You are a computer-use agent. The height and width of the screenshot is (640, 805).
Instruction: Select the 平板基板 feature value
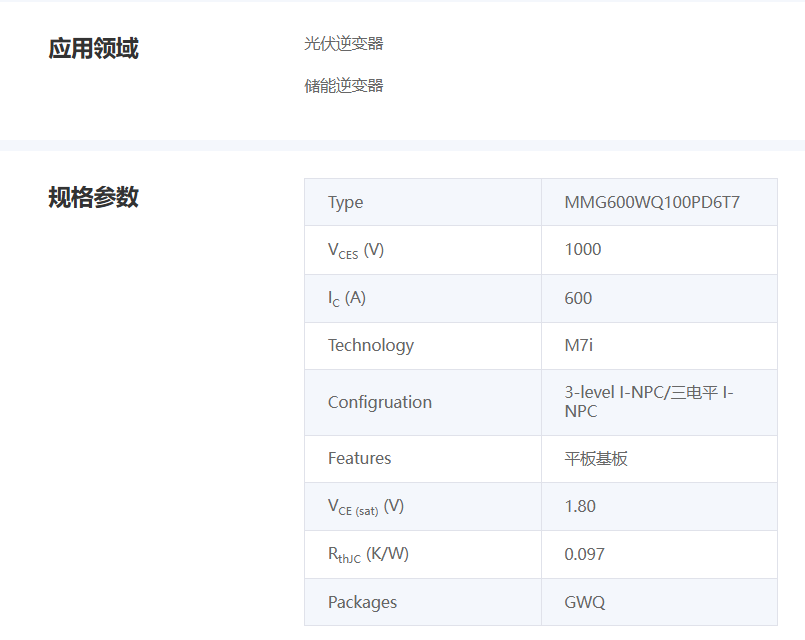596,459
